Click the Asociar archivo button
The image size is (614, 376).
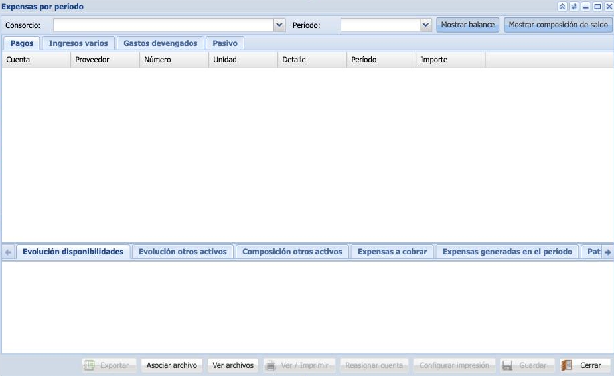172,365
